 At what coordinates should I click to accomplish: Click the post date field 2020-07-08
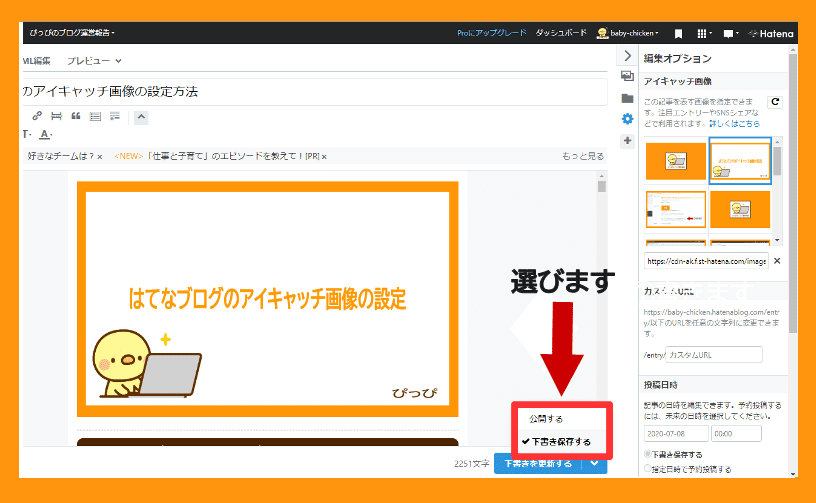(676, 433)
